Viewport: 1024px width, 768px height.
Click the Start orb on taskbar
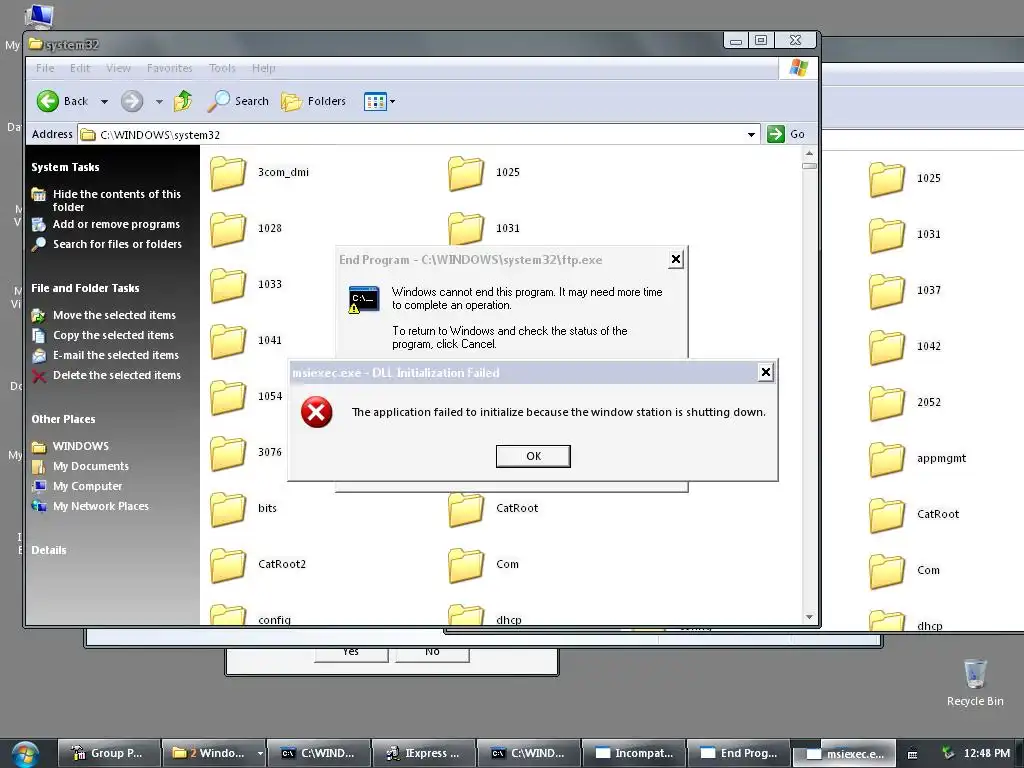pos(25,754)
